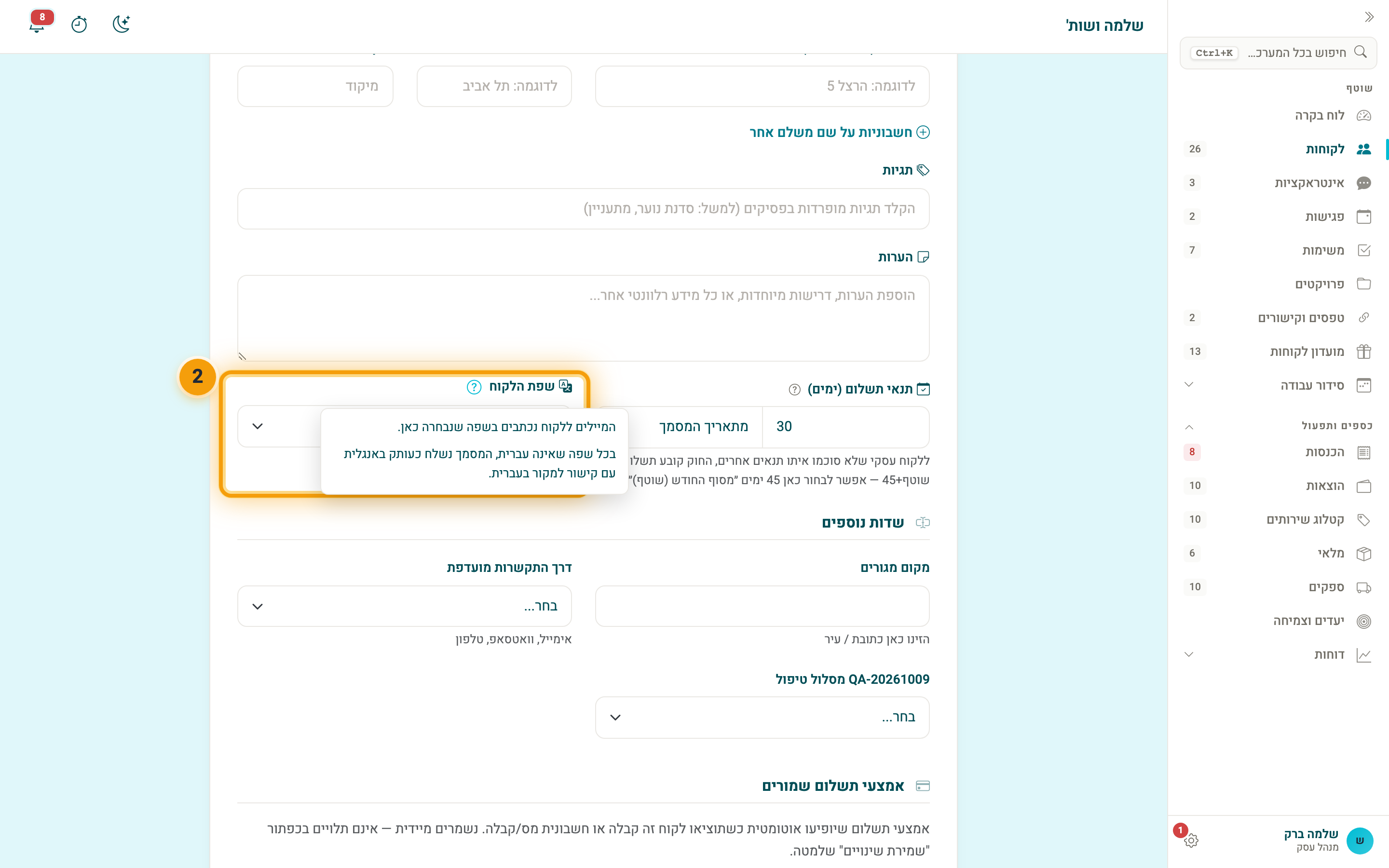Open פגישות in the sidebar
This screenshot has height=868, width=1389.
click(x=1278, y=217)
